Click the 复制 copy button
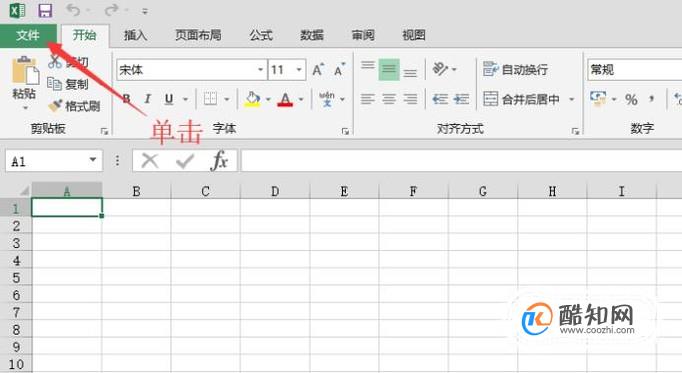 pyautogui.click(x=68, y=84)
